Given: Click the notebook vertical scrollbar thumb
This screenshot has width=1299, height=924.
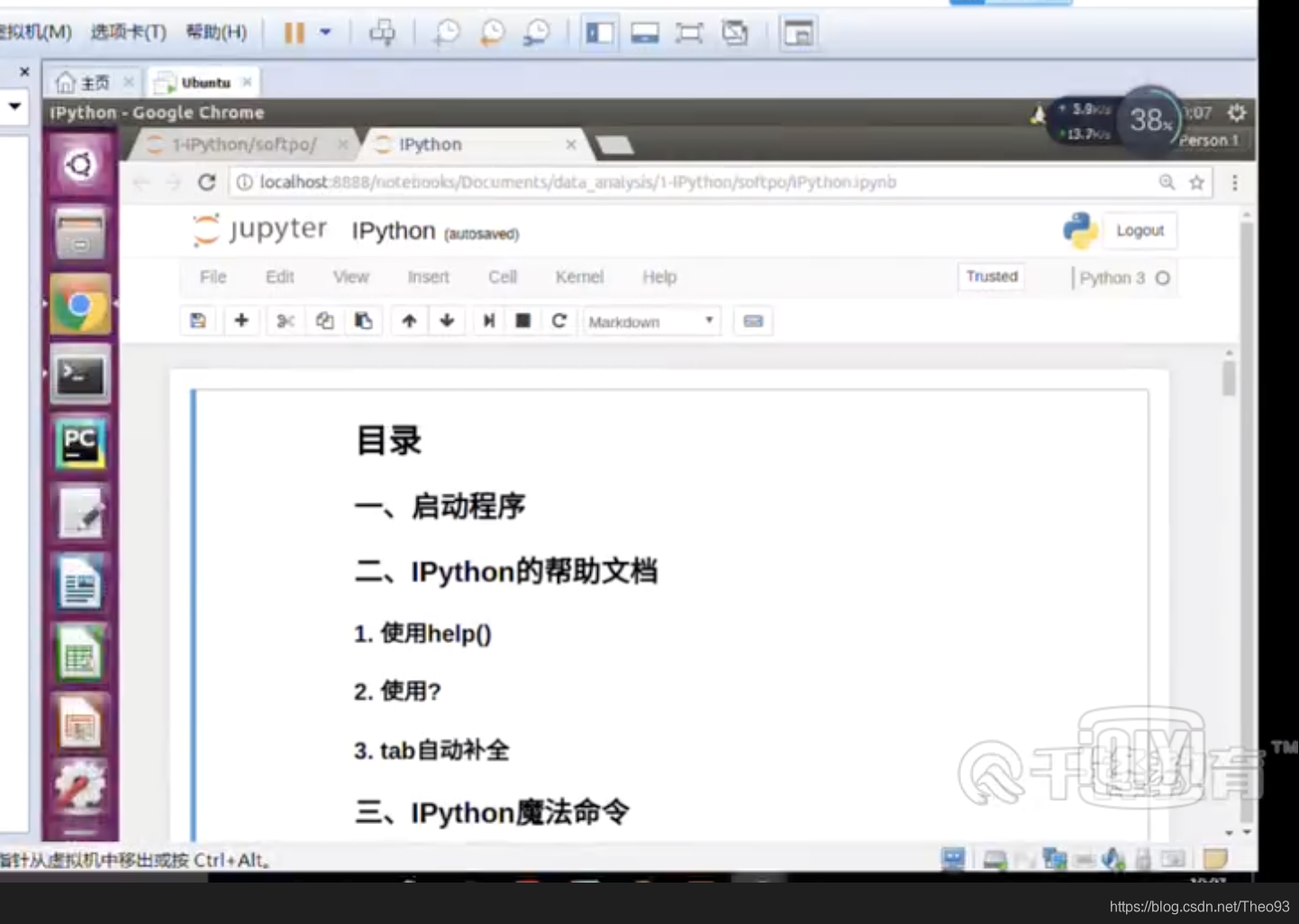Looking at the screenshot, I should [x=1229, y=378].
